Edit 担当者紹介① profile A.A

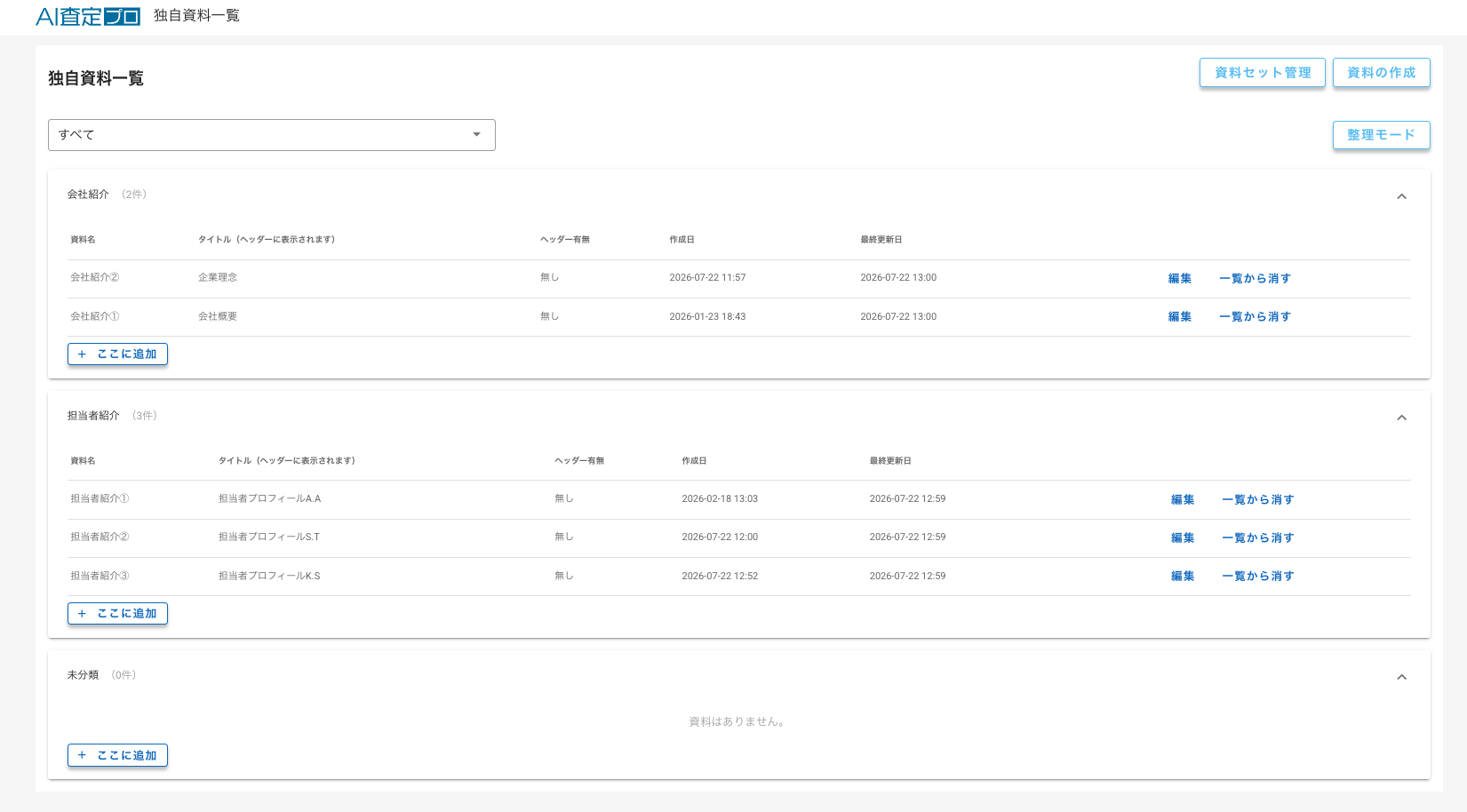click(1183, 499)
